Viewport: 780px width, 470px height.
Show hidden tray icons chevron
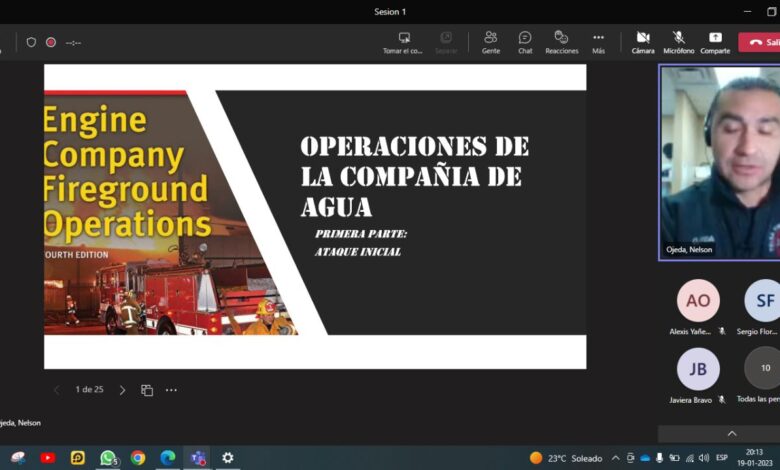point(615,458)
